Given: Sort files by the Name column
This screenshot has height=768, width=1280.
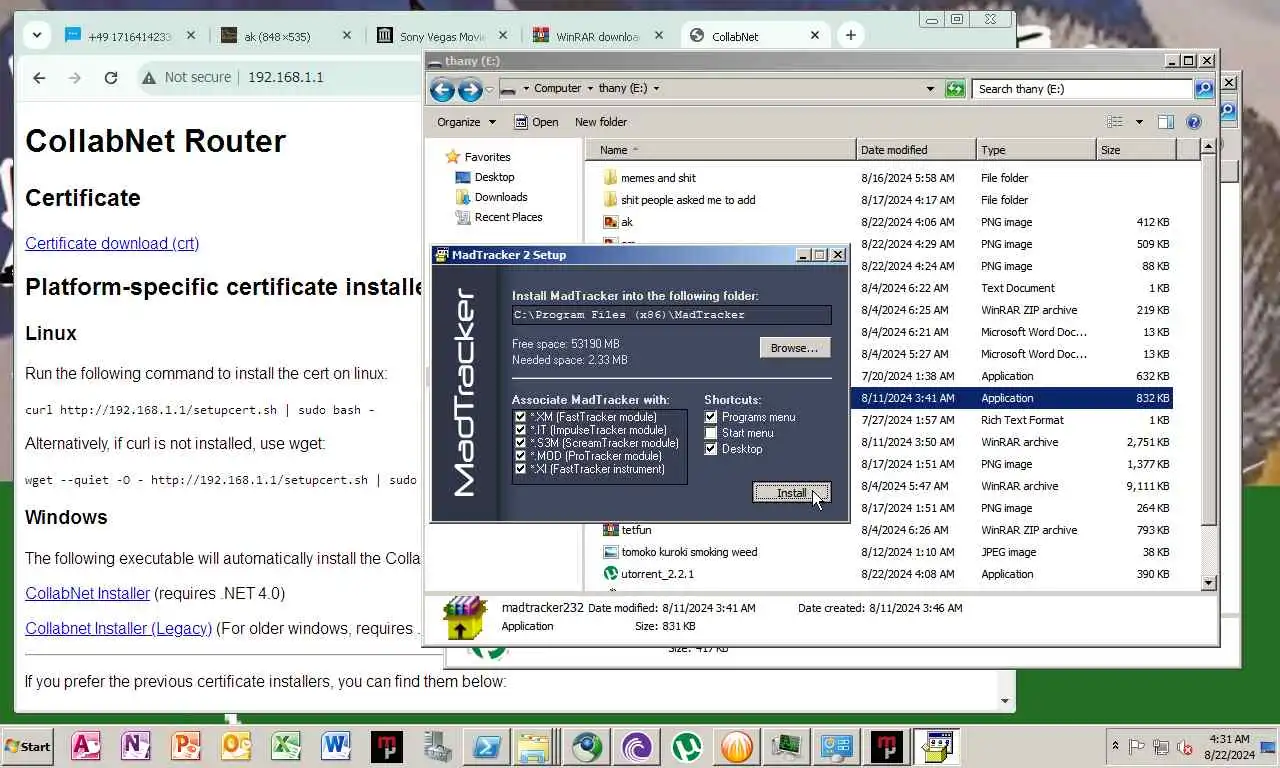Looking at the screenshot, I should [x=720, y=150].
